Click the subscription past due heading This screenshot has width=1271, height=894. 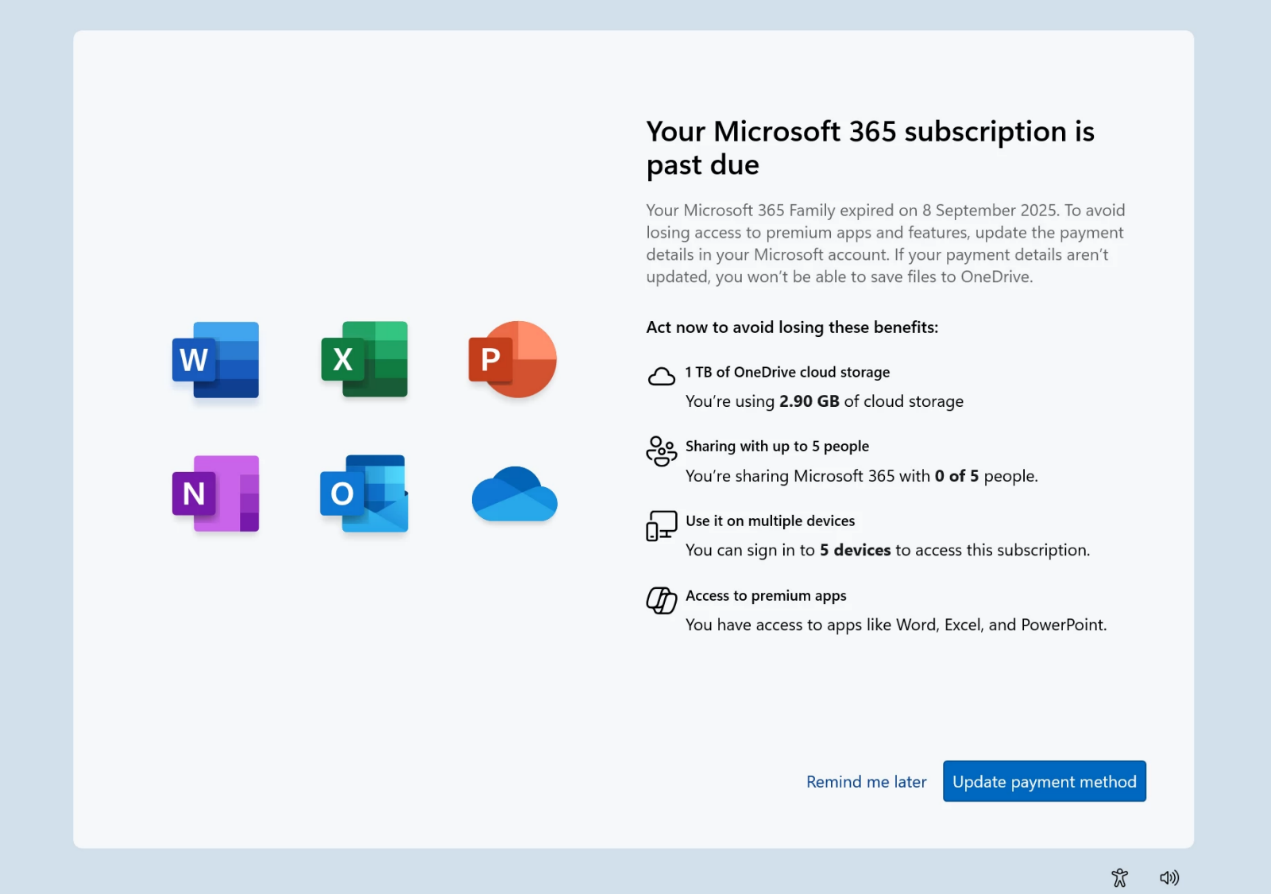pyautogui.click(x=870, y=147)
